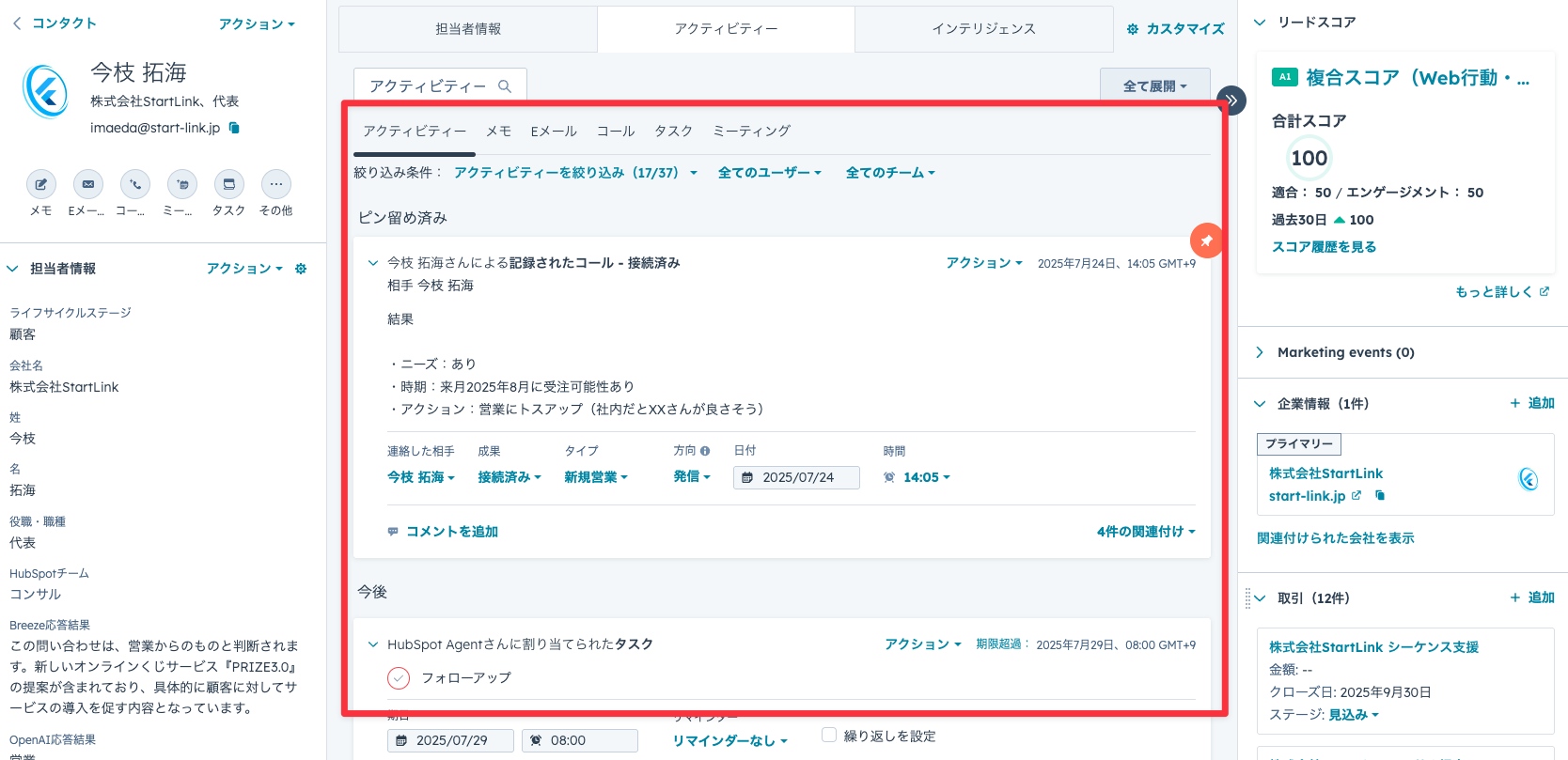Expand the Marketing events section
Image resolution: width=1568 pixels, height=760 pixels.
point(1260,352)
